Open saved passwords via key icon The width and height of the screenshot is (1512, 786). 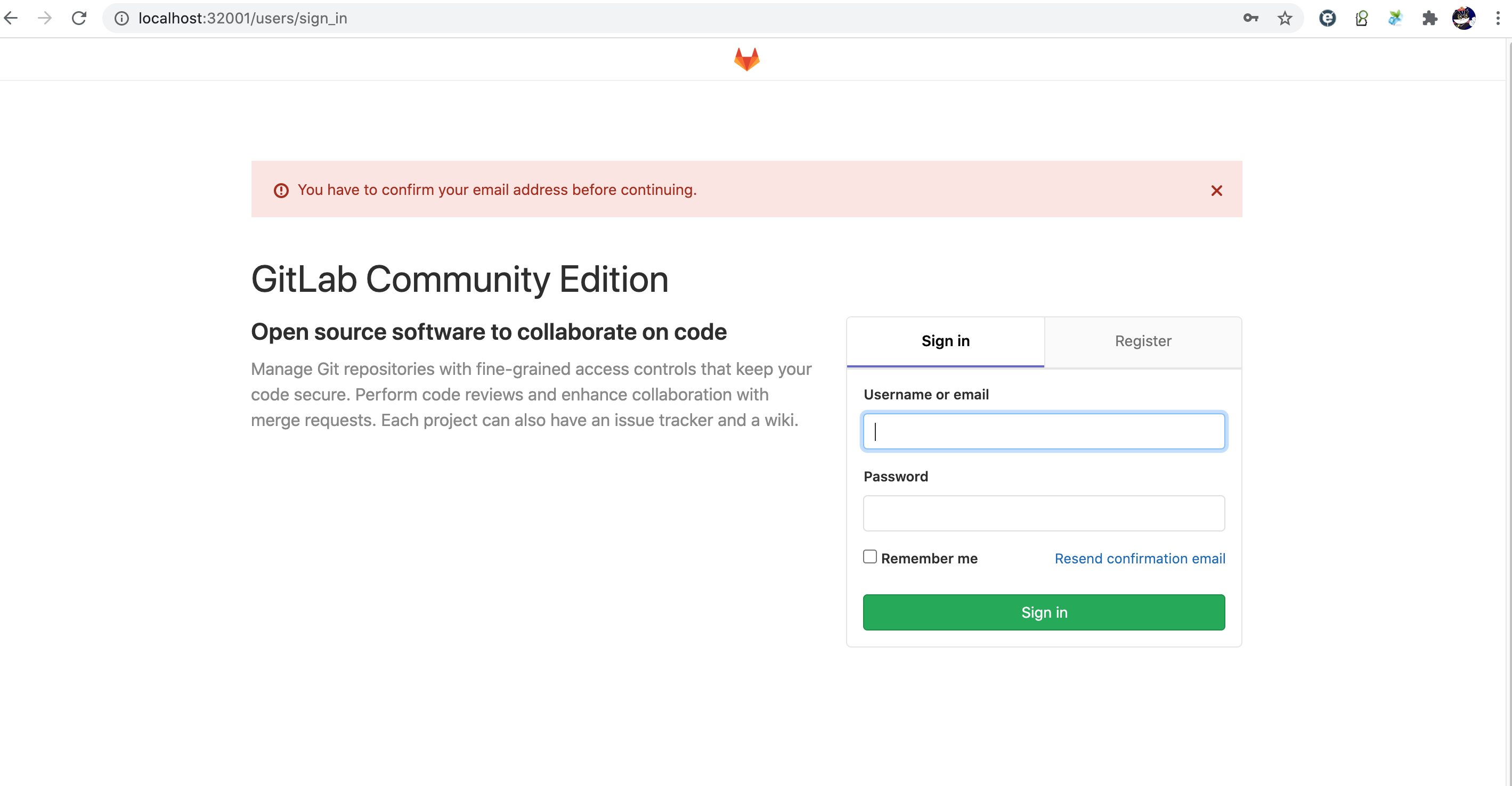pyautogui.click(x=1250, y=18)
